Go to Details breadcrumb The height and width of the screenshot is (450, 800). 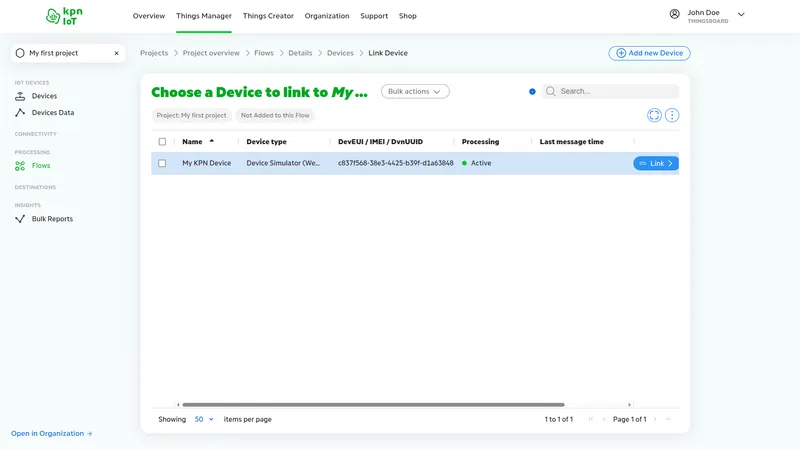pyautogui.click(x=300, y=53)
